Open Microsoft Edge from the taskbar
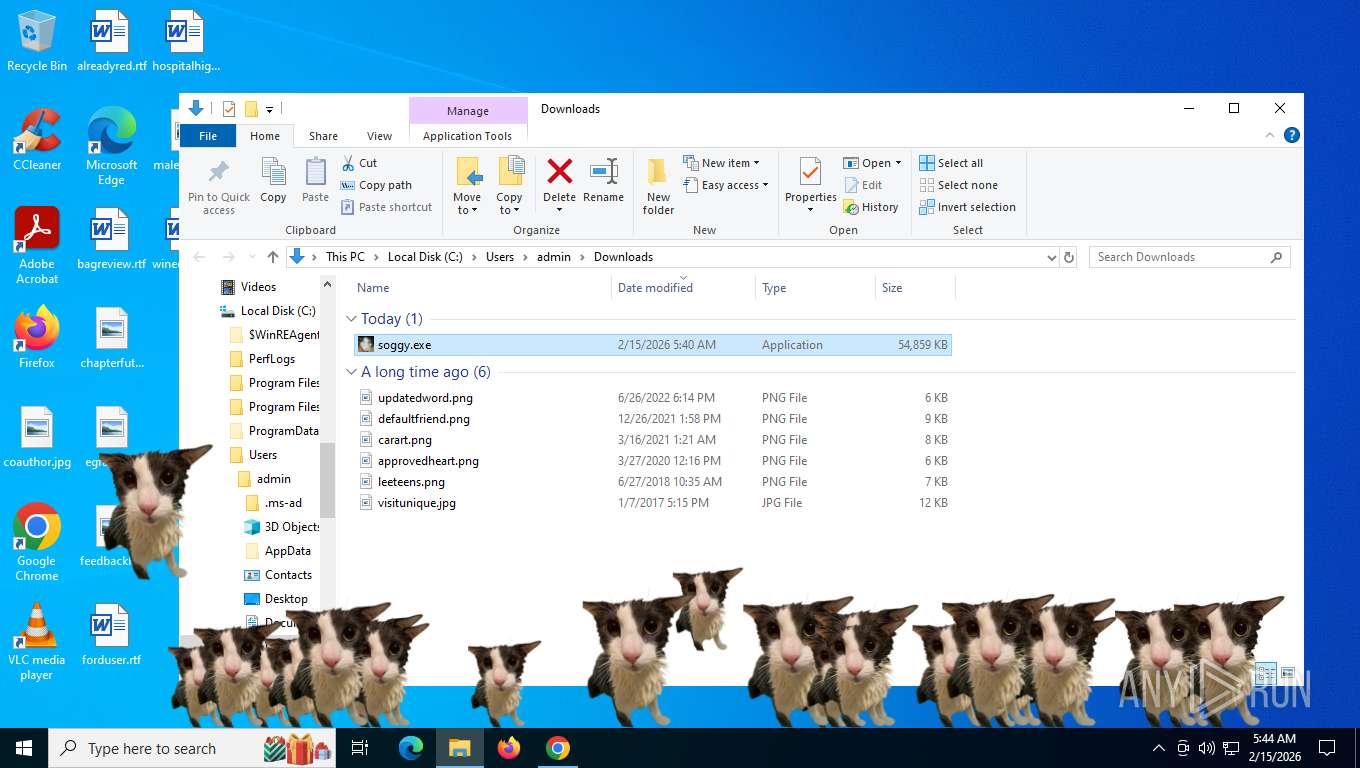This screenshot has height=768, width=1360. pos(411,748)
